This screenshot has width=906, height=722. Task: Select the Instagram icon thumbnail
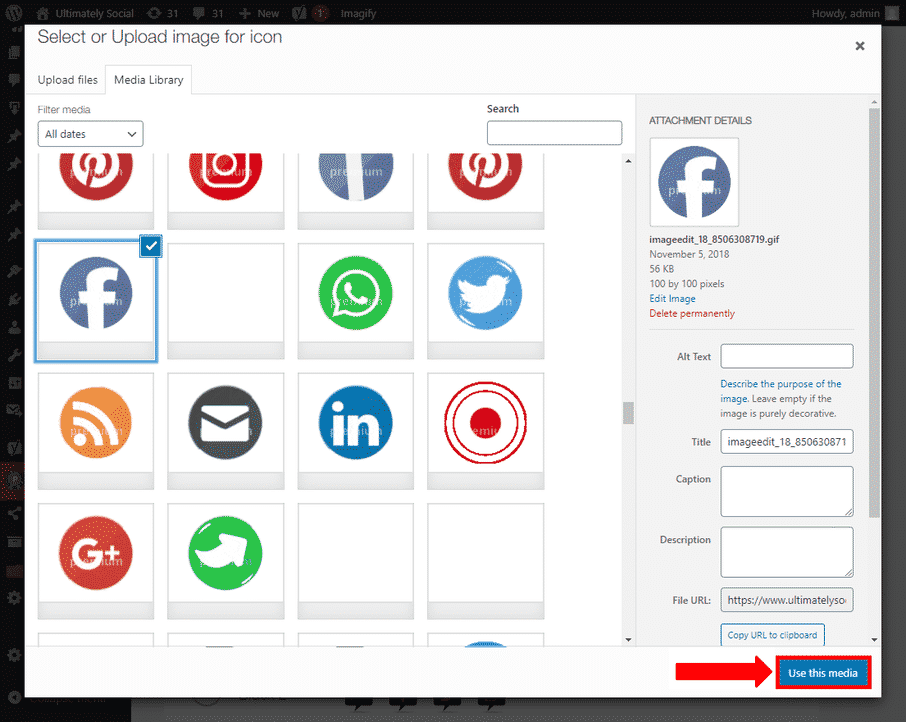(225, 191)
